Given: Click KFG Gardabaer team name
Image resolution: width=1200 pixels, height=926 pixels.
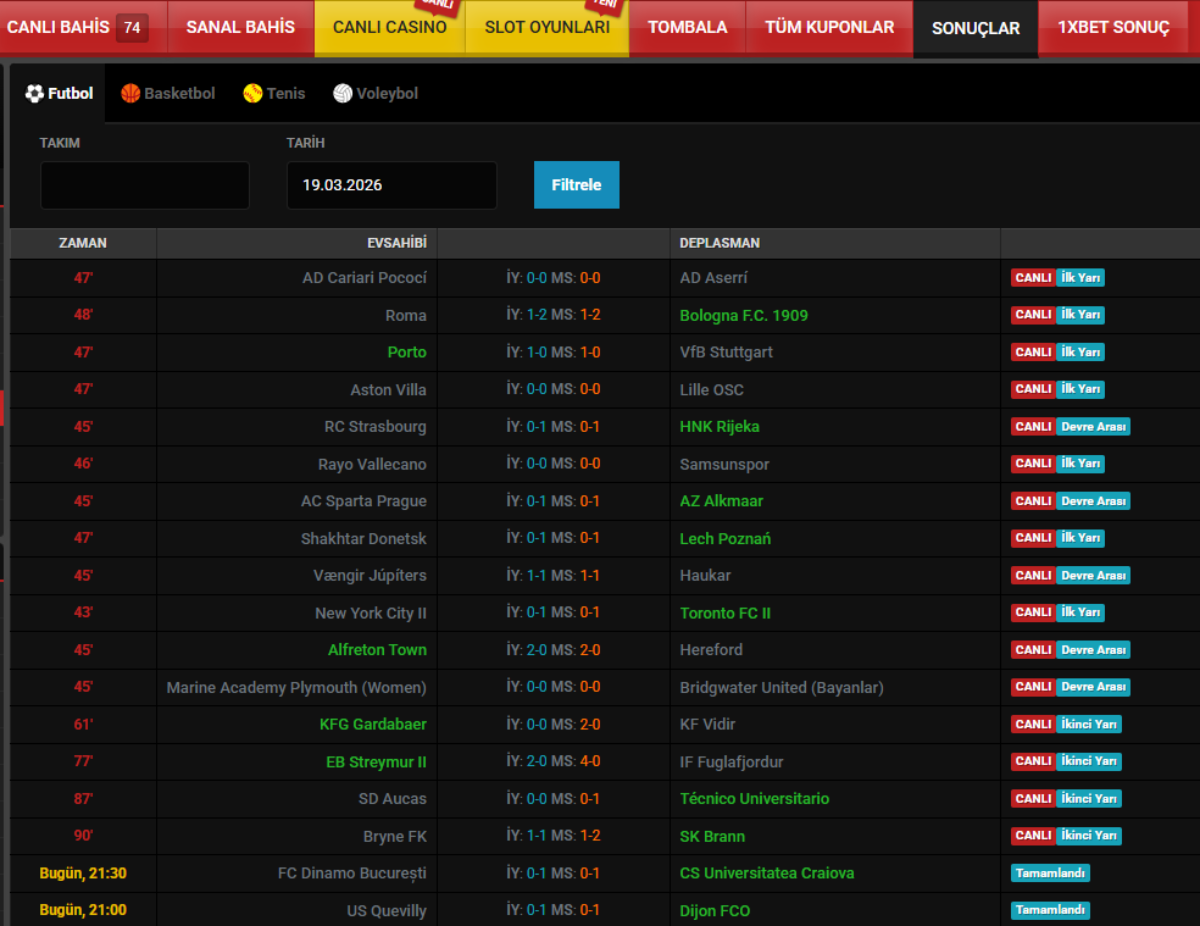Looking at the screenshot, I should (x=373, y=724).
